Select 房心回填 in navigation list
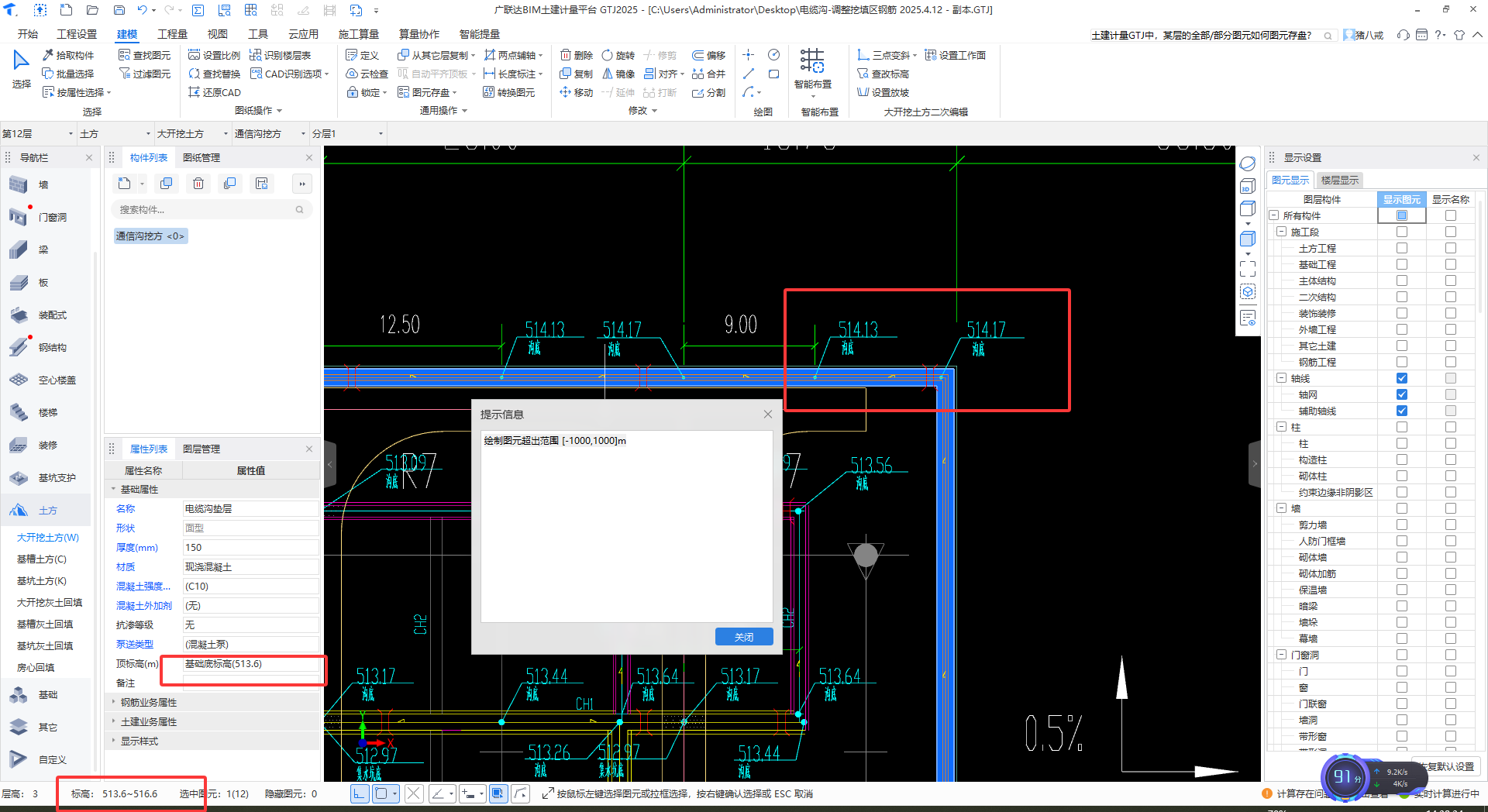The width and height of the screenshot is (1488, 812). tap(36, 667)
